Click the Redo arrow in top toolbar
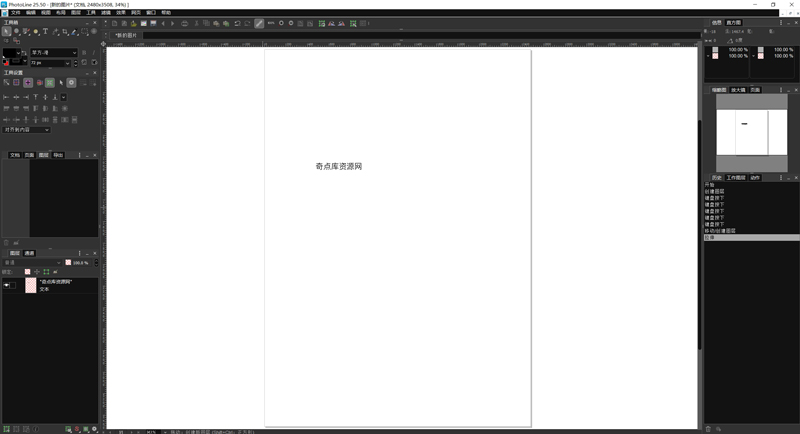Image resolution: width=800 pixels, height=434 pixels. pyautogui.click(x=246, y=23)
